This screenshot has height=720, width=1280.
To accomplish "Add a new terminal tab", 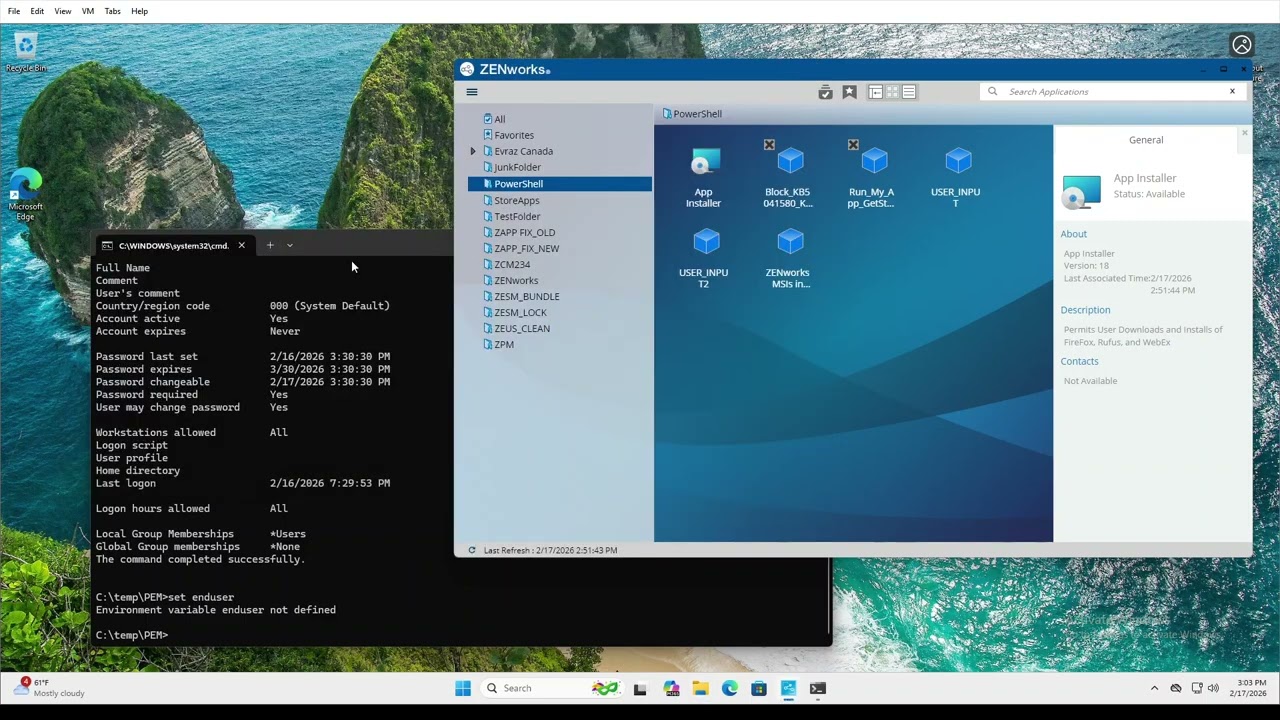I will 269,245.
